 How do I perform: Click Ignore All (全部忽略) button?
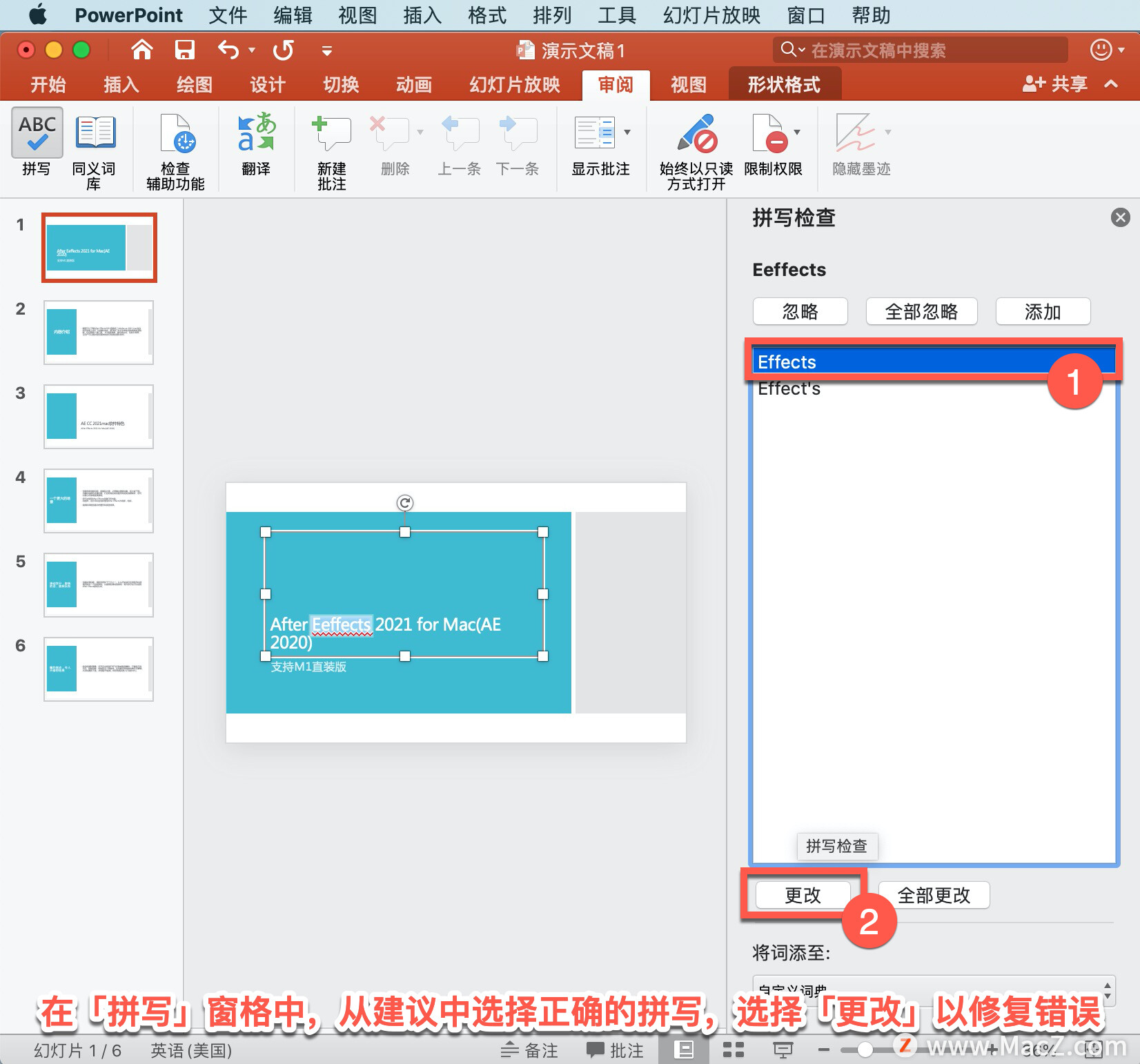tap(922, 311)
